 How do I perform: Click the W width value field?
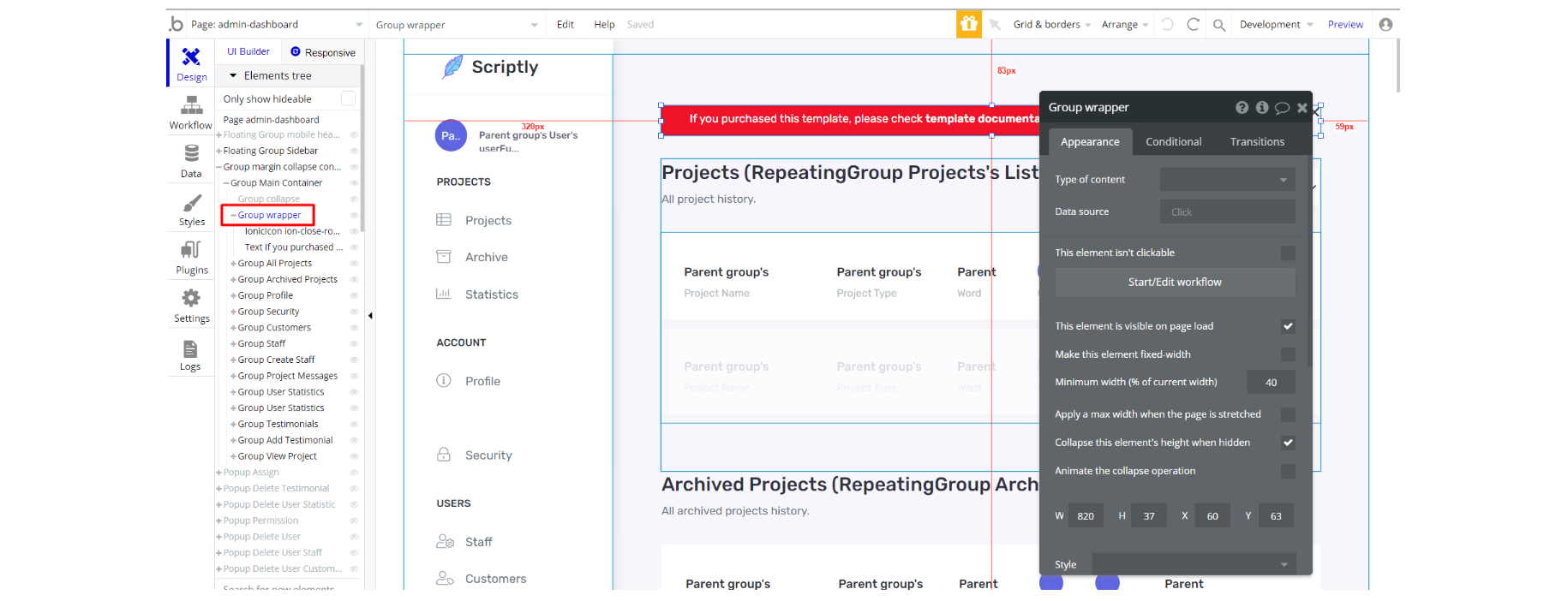point(1086,516)
